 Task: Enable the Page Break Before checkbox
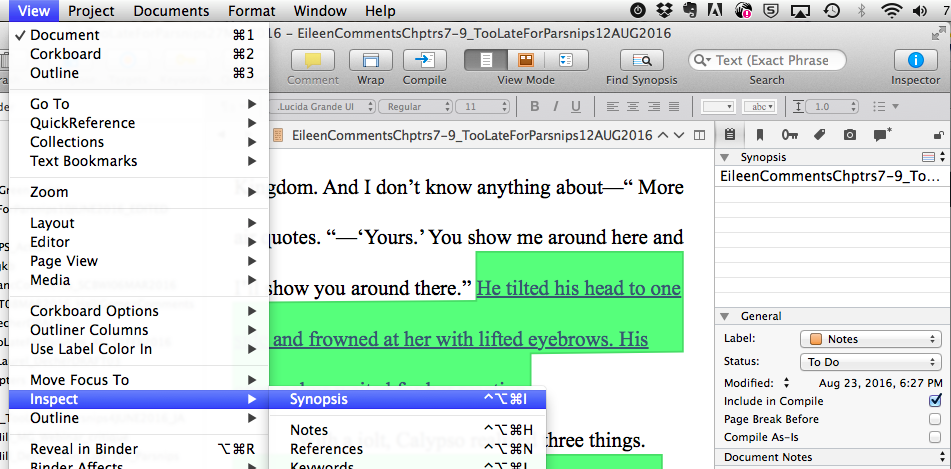tap(935, 419)
